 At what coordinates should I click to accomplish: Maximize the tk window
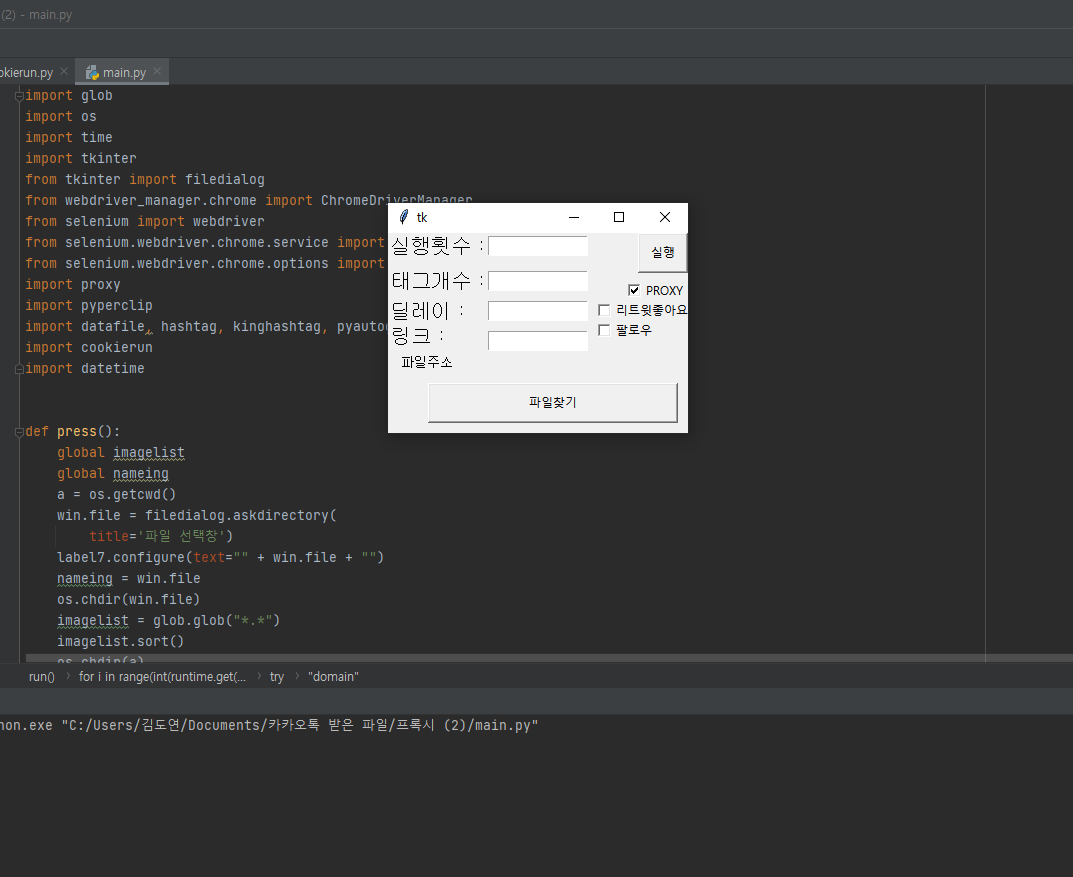click(619, 218)
